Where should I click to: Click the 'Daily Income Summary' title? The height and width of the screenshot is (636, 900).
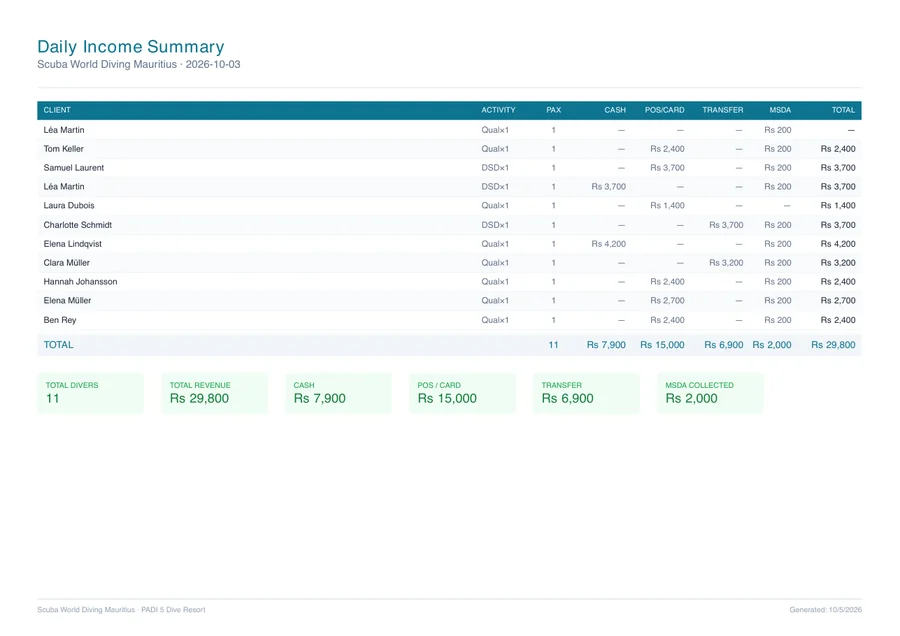131,46
